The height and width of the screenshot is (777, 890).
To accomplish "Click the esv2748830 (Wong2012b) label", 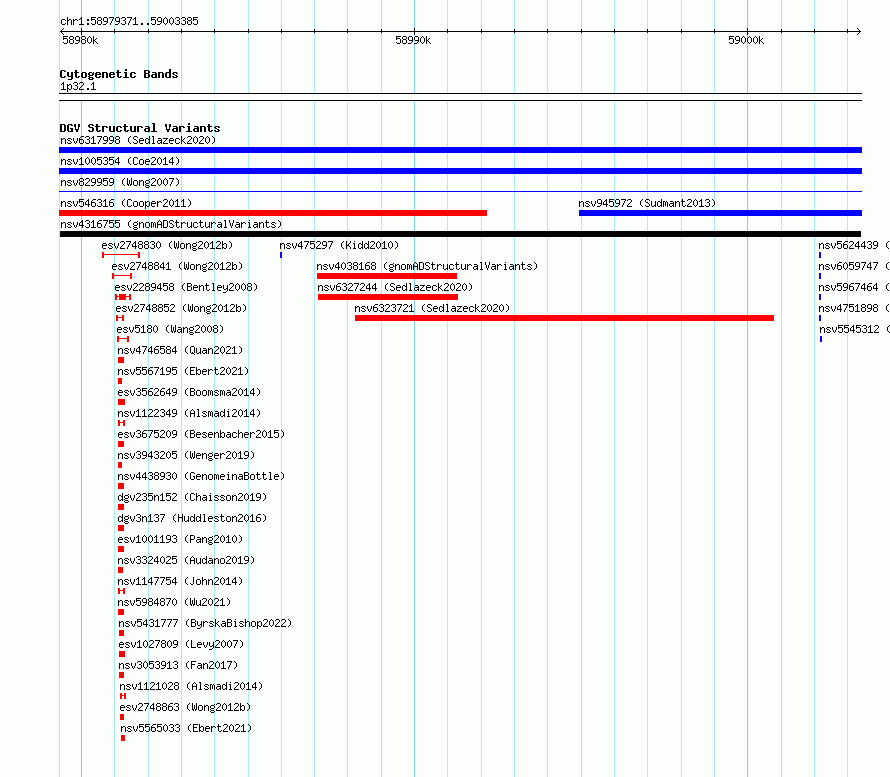I will coord(167,245).
